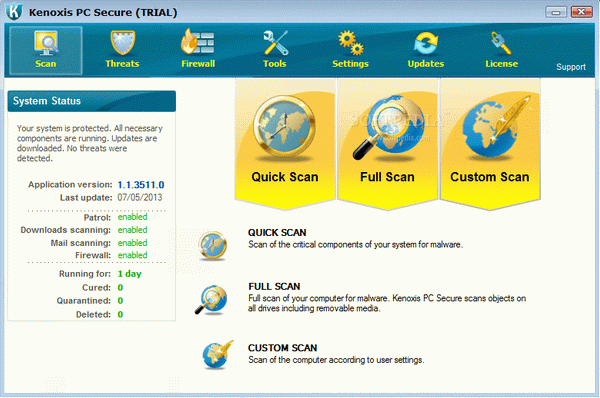Select the Scan tab label

click(46, 64)
